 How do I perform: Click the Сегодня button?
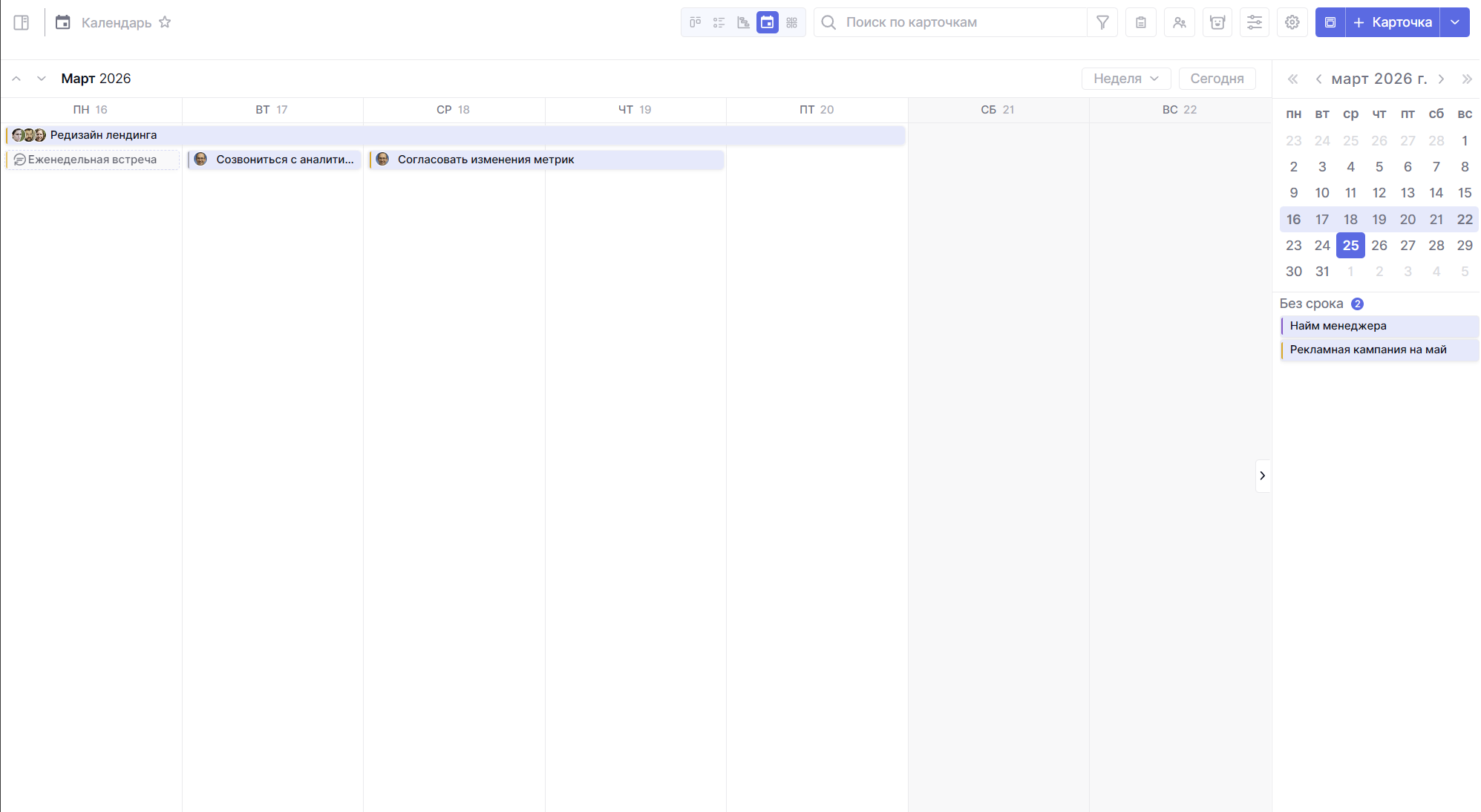tap(1217, 79)
